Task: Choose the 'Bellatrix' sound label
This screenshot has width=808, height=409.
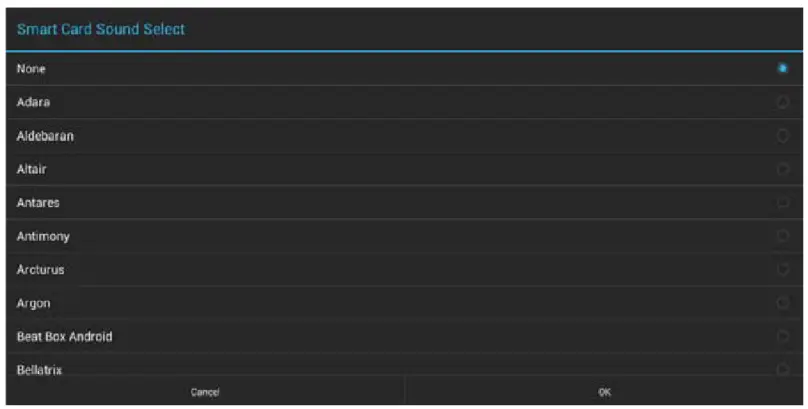Action: click(x=39, y=370)
